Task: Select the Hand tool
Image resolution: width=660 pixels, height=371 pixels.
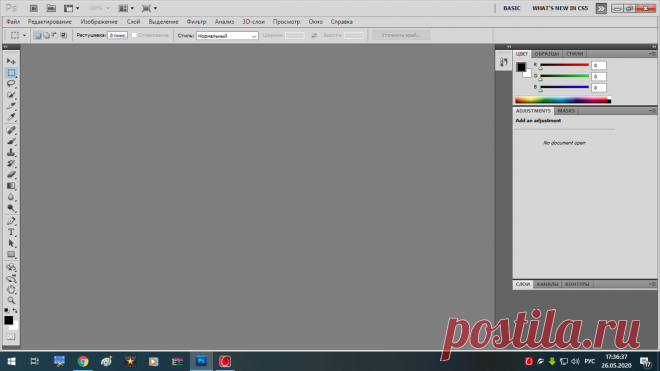Action: point(11,289)
